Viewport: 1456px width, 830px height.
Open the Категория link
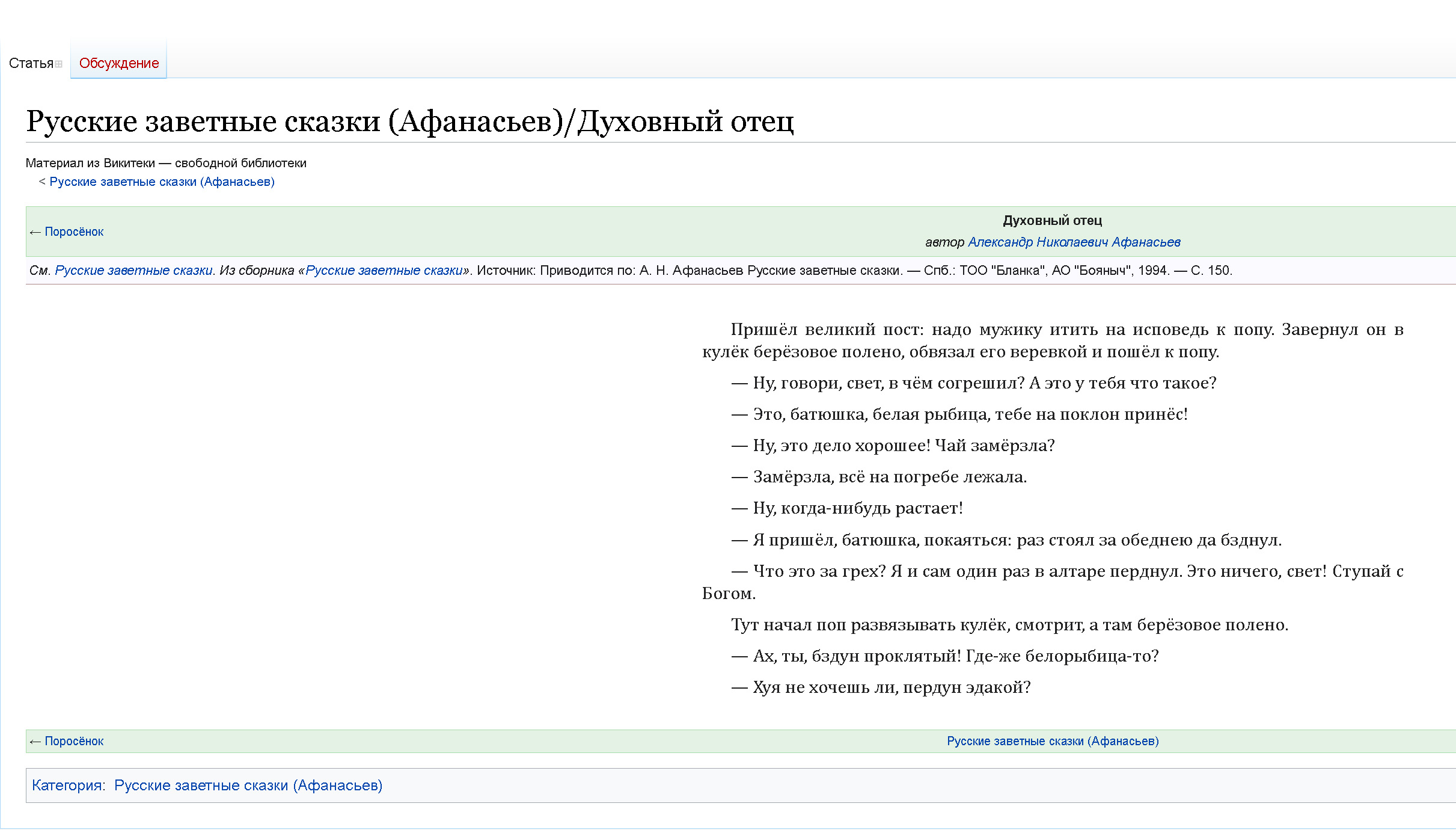coord(67,785)
